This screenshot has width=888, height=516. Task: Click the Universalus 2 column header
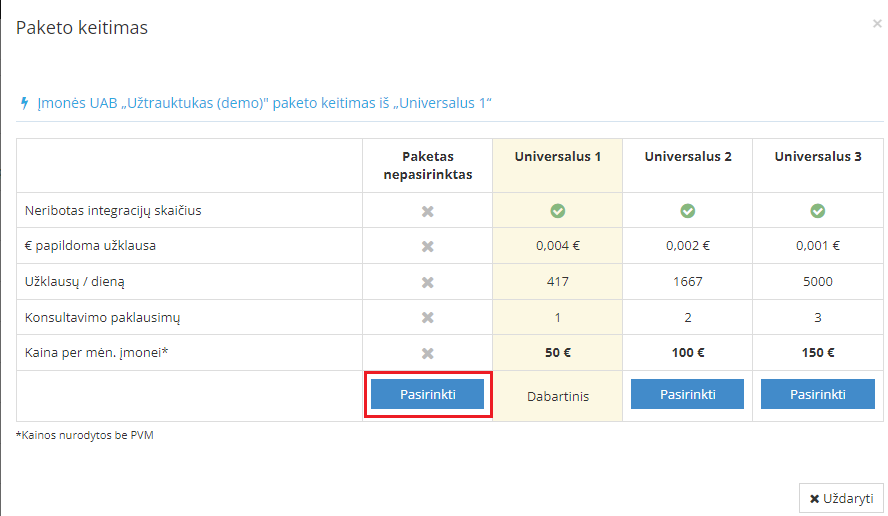point(687,157)
